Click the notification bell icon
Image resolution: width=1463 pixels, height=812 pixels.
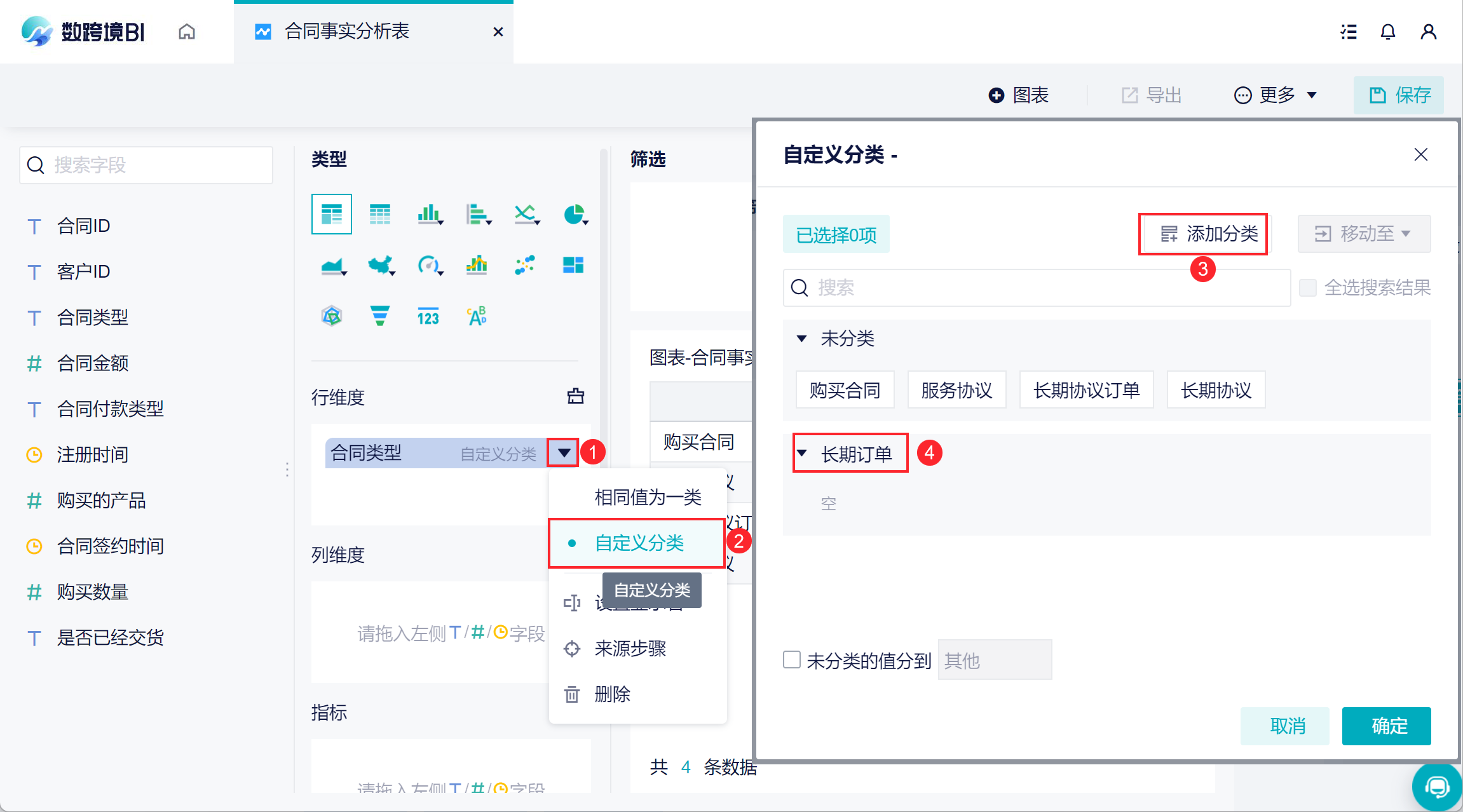pyautogui.click(x=1388, y=32)
